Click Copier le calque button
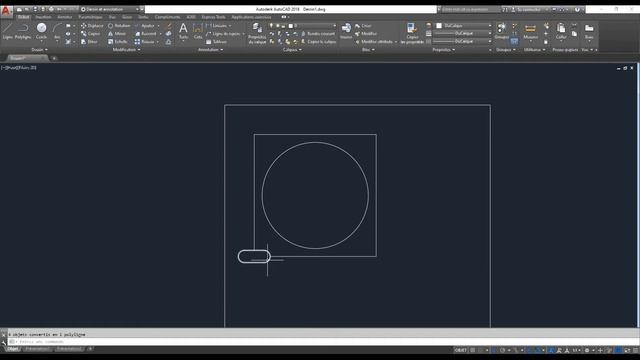 318,42
